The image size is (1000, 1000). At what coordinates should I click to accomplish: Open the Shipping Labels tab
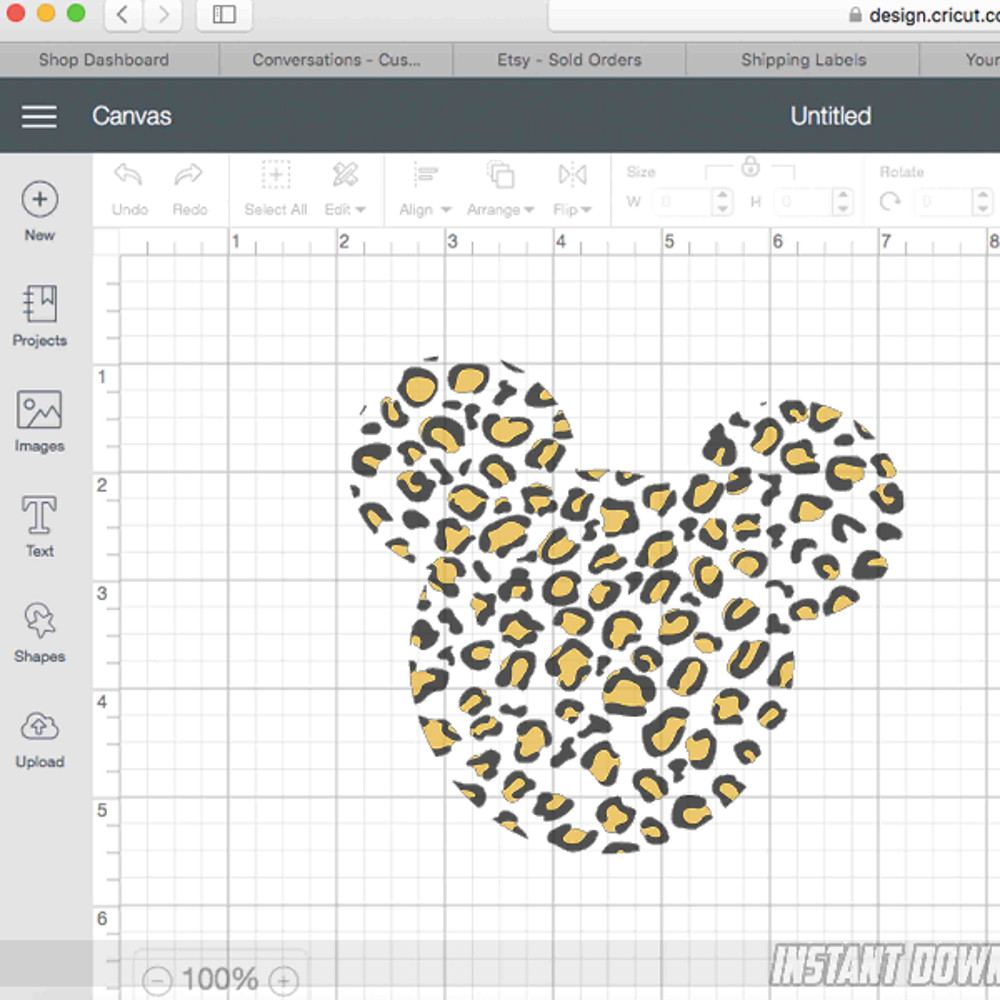click(802, 60)
